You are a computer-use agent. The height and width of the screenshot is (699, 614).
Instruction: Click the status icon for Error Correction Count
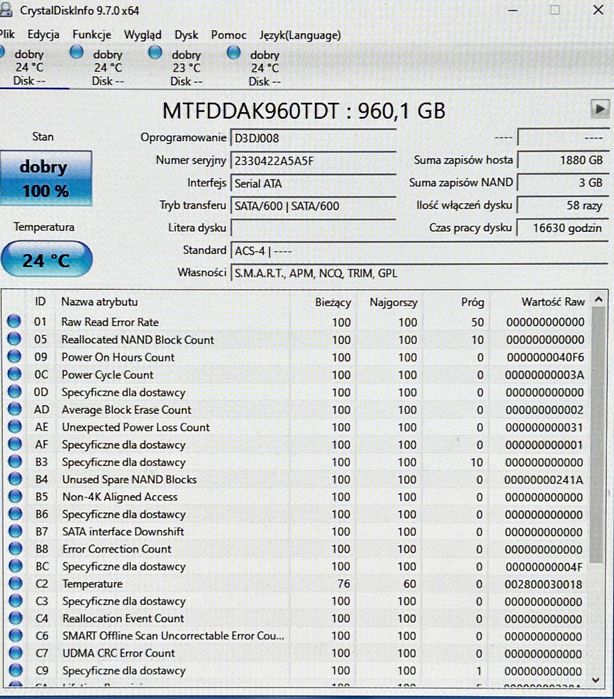tap(15, 548)
